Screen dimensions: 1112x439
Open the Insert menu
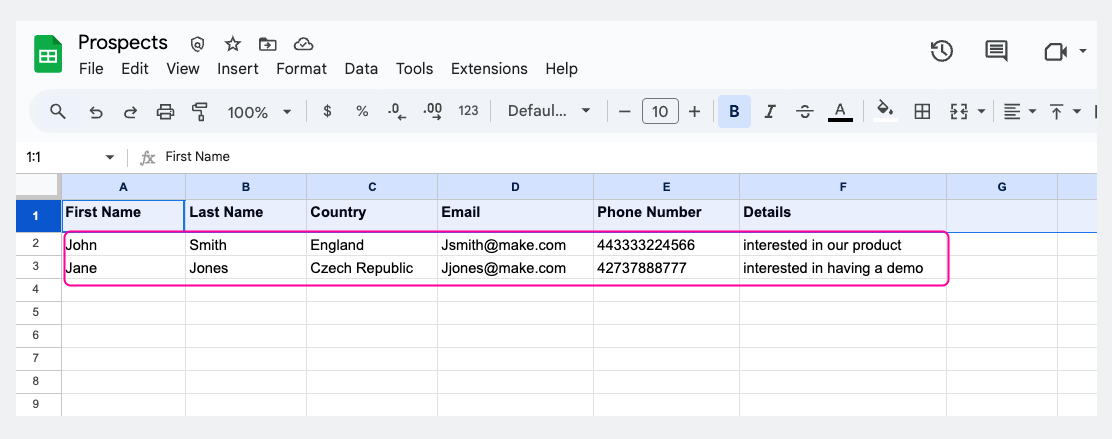tap(238, 69)
